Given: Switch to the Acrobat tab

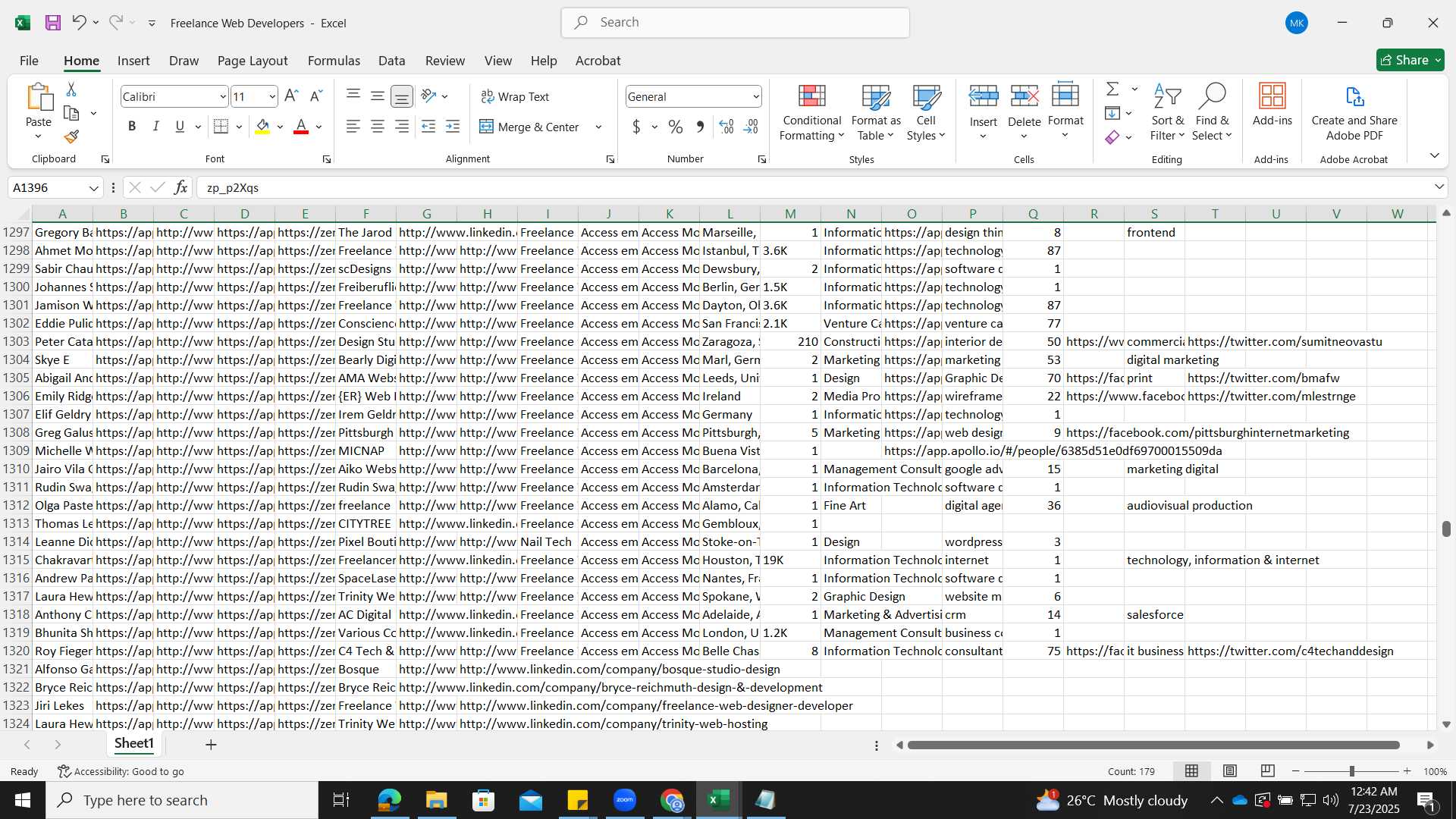Looking at the screenshot, I should click(x=598, y=61).
